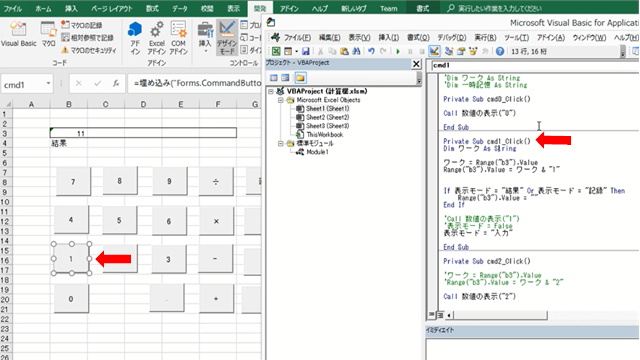
Task: Click the Undo icon in VBA toolbar
Action: [x=371, y=51]
